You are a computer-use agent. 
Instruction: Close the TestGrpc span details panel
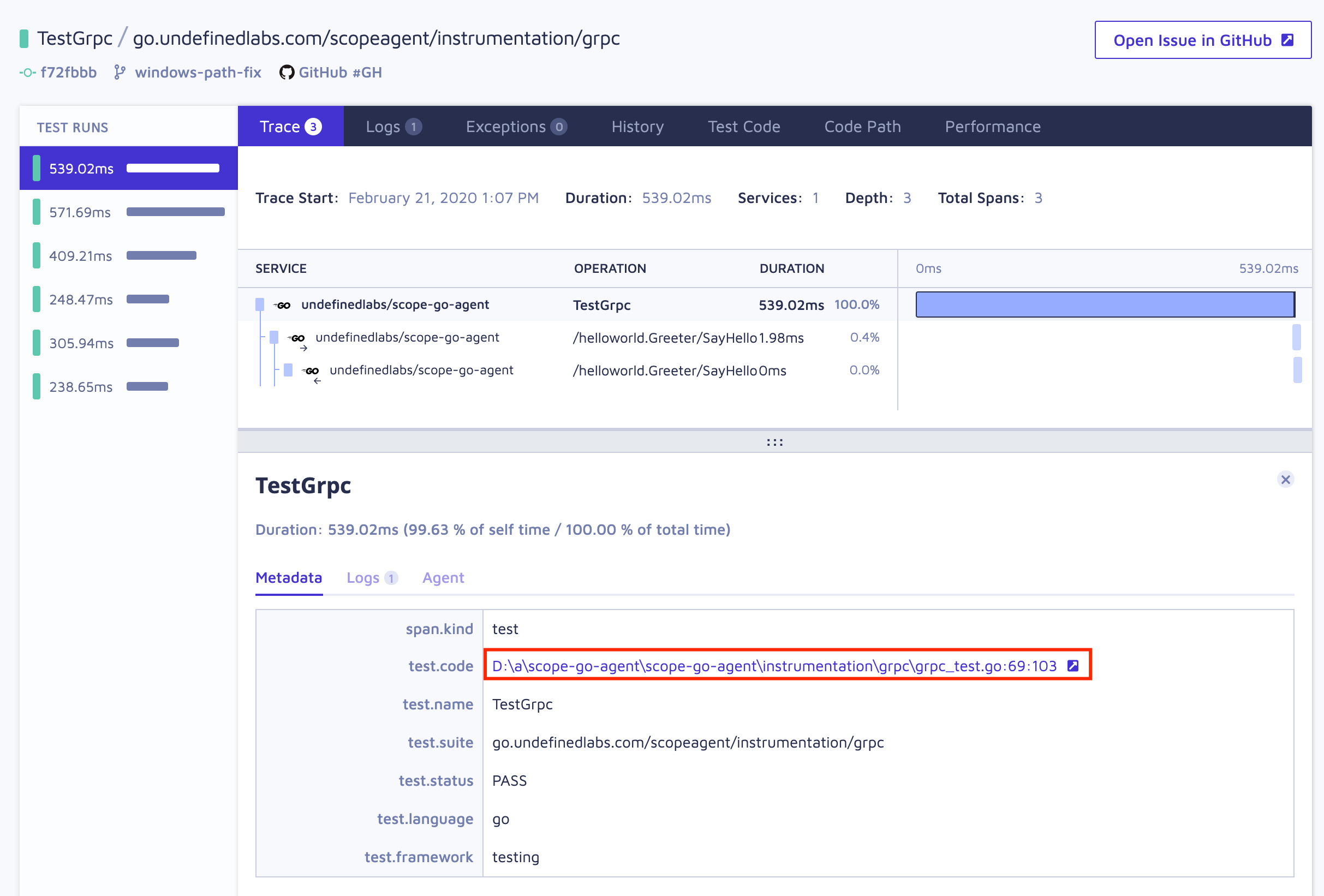1285,480
